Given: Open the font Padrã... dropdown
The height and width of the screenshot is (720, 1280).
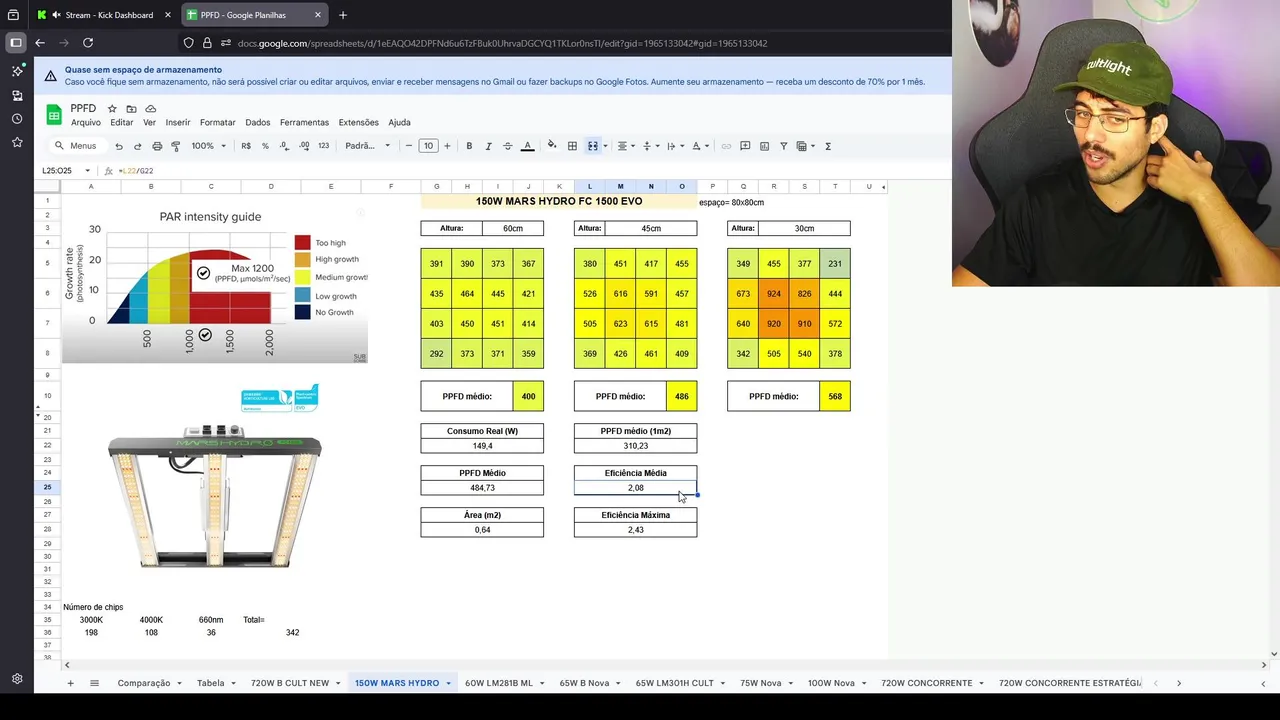Looking at the screenshot, I should [x=367, y=146].
